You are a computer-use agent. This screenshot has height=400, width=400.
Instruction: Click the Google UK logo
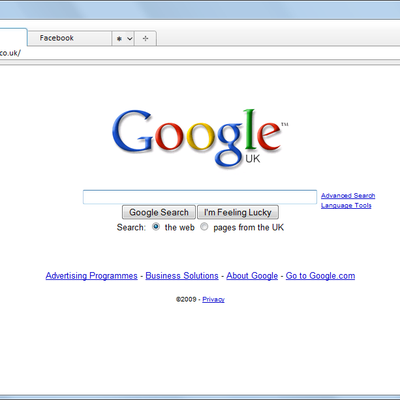(200, 138)
